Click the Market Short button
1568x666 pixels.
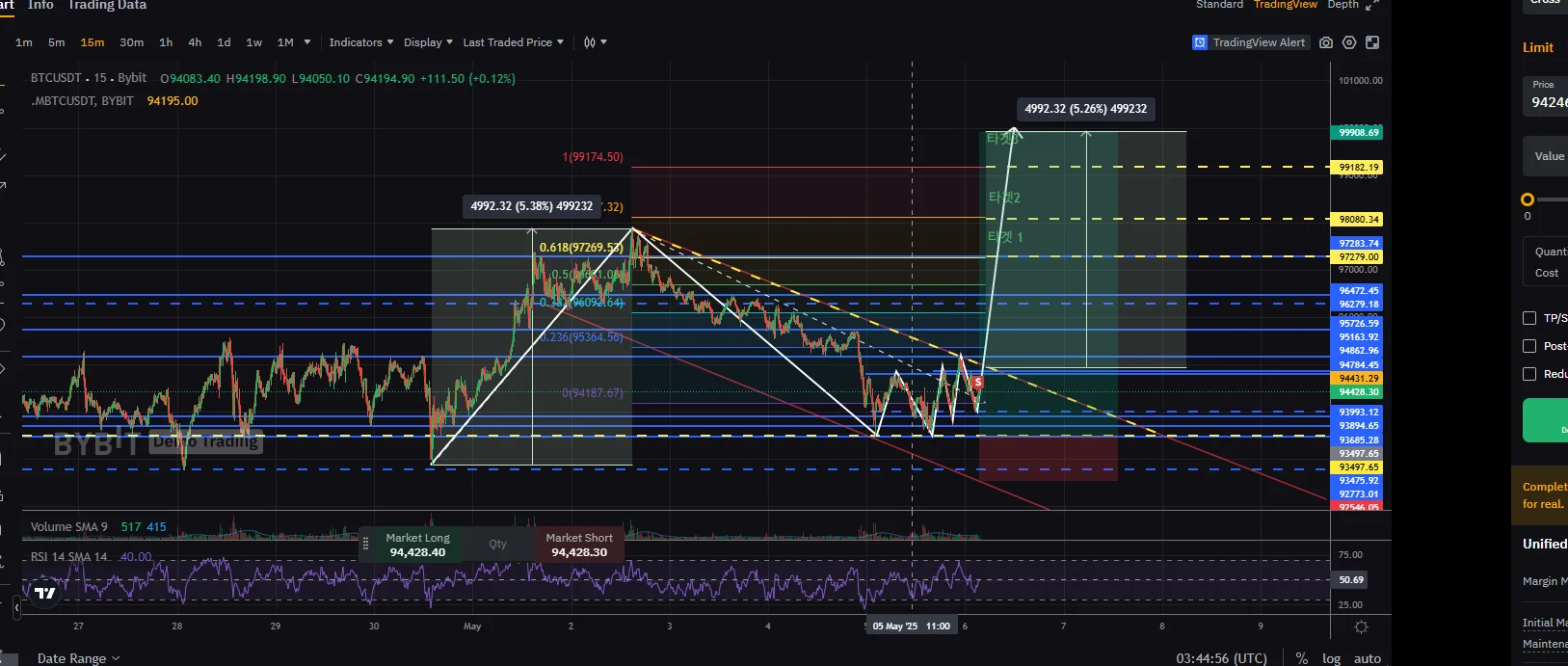point(579,545)
